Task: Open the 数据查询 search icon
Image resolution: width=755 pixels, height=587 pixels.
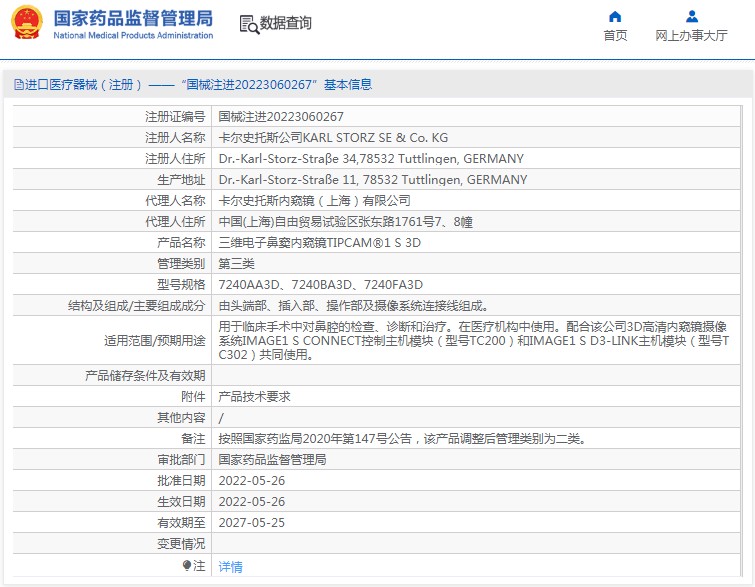Action: [249, 24]
